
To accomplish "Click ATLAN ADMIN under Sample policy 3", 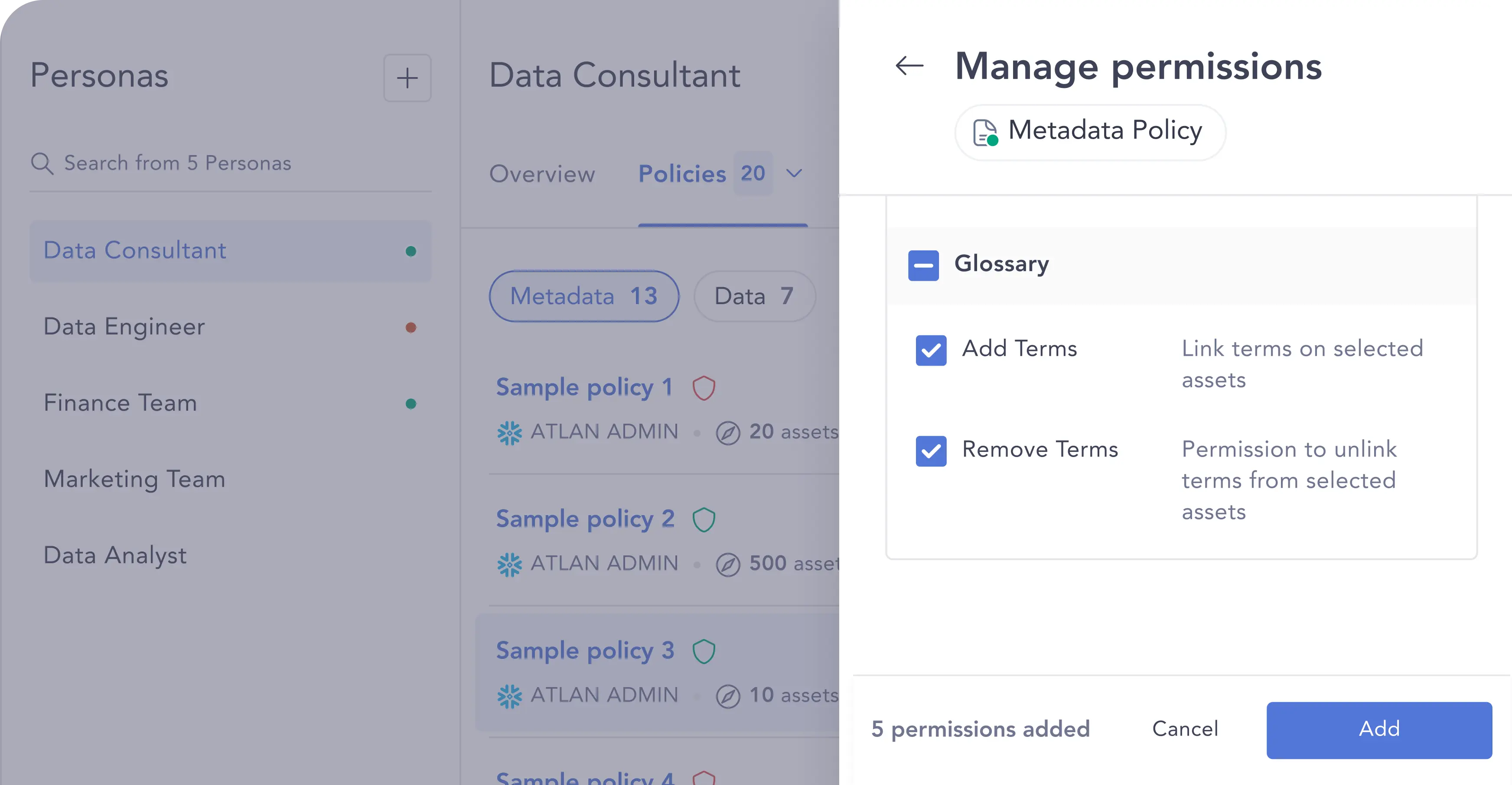I will pos(605,695).
